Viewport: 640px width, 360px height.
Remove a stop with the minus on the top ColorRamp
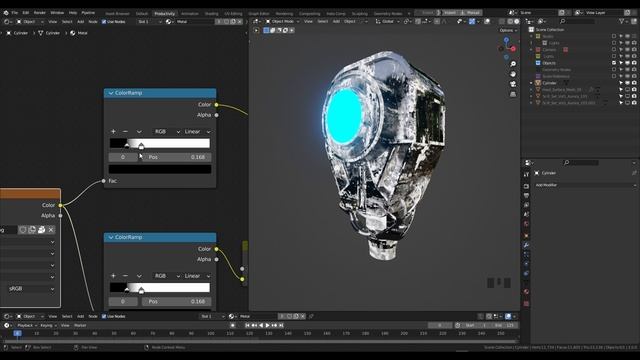(125, 131)
